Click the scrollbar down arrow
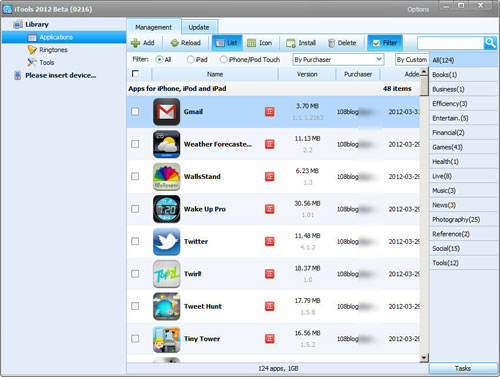 424,358
